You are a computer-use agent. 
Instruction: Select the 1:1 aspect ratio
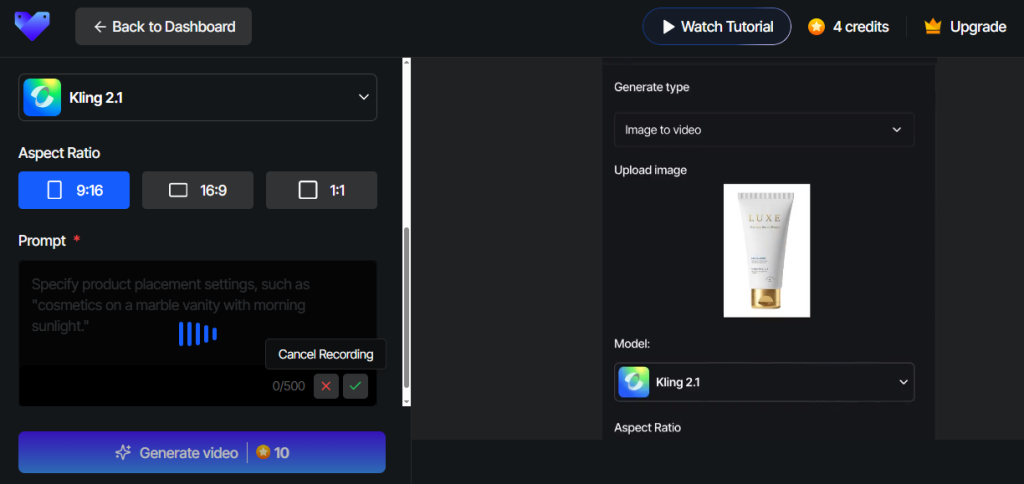[x=321, y=190]
